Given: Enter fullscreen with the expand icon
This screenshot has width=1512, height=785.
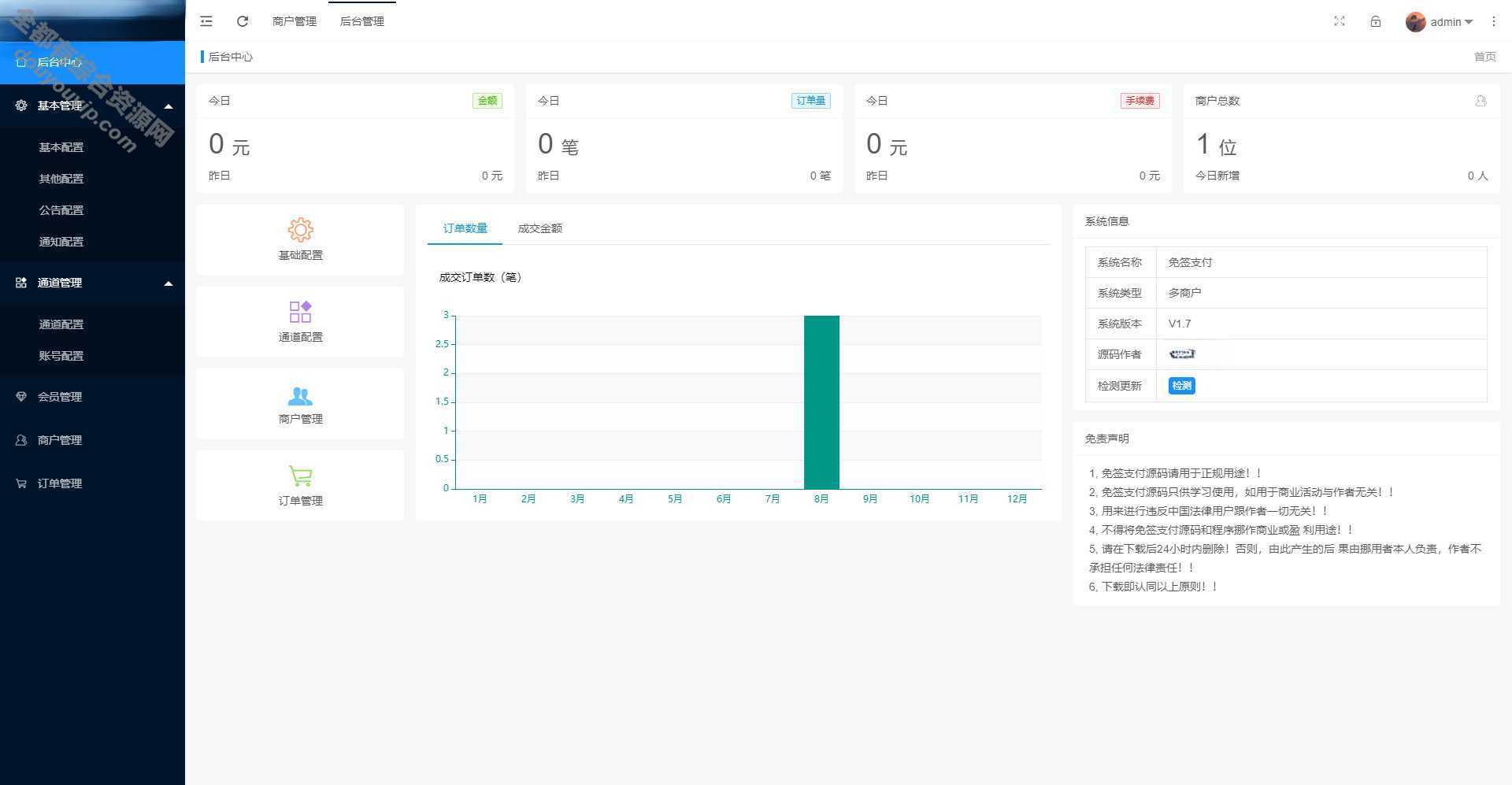Looking at the screenshot, I should 1340,21.
